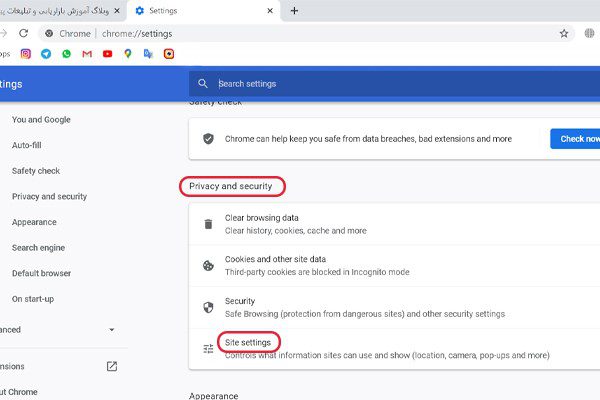Click the Appearance section heading
The width and height of the screenshot is (600, 400).
tap(214, 396)
